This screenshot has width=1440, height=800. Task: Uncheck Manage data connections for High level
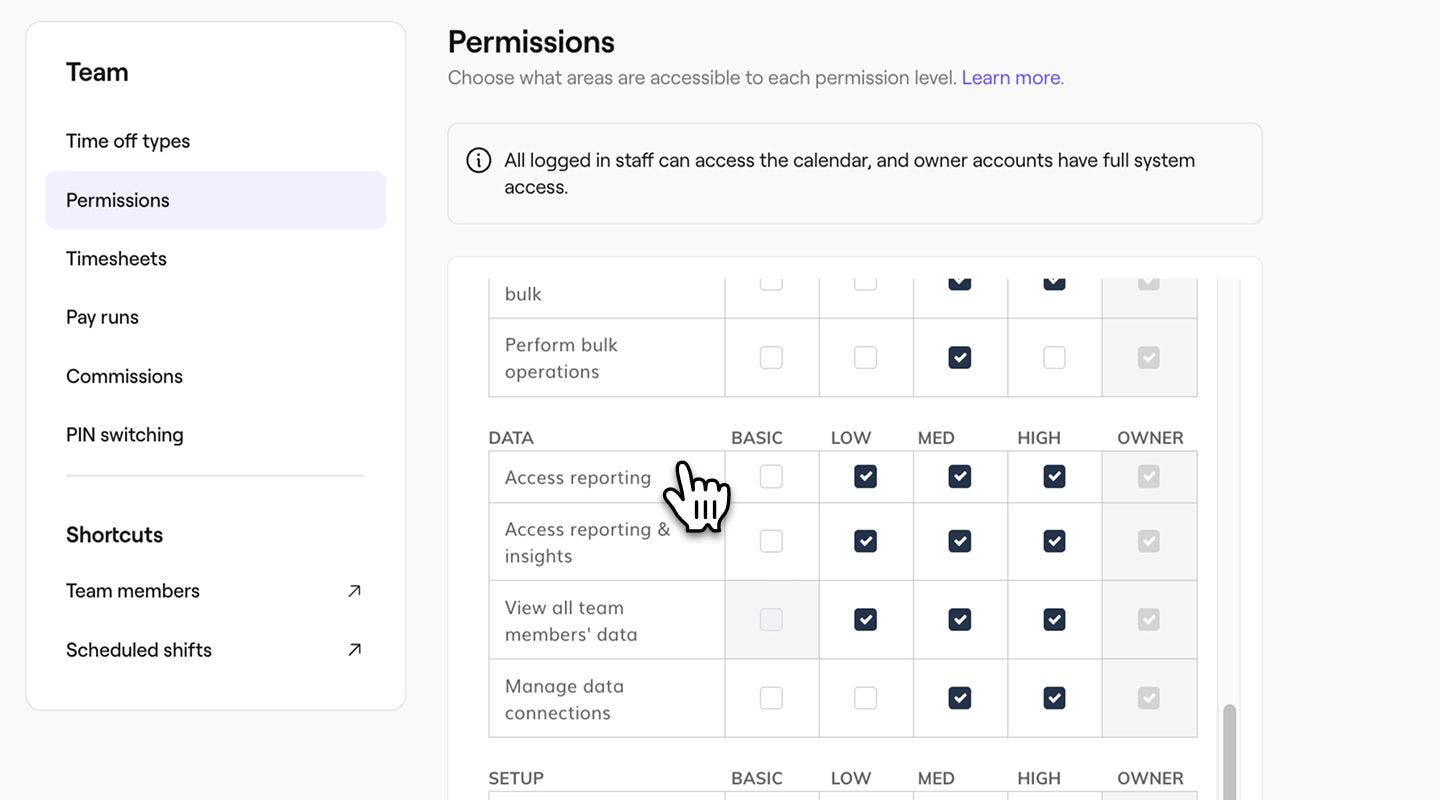click(x=1054, y=698)
